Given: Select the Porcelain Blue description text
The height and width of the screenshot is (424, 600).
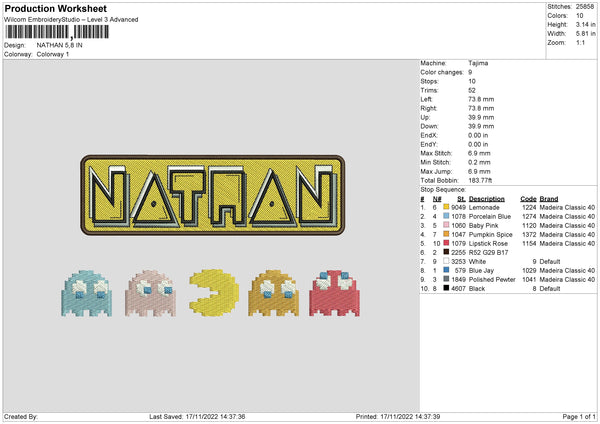Looking at the screenshot, I should point(490,217).
